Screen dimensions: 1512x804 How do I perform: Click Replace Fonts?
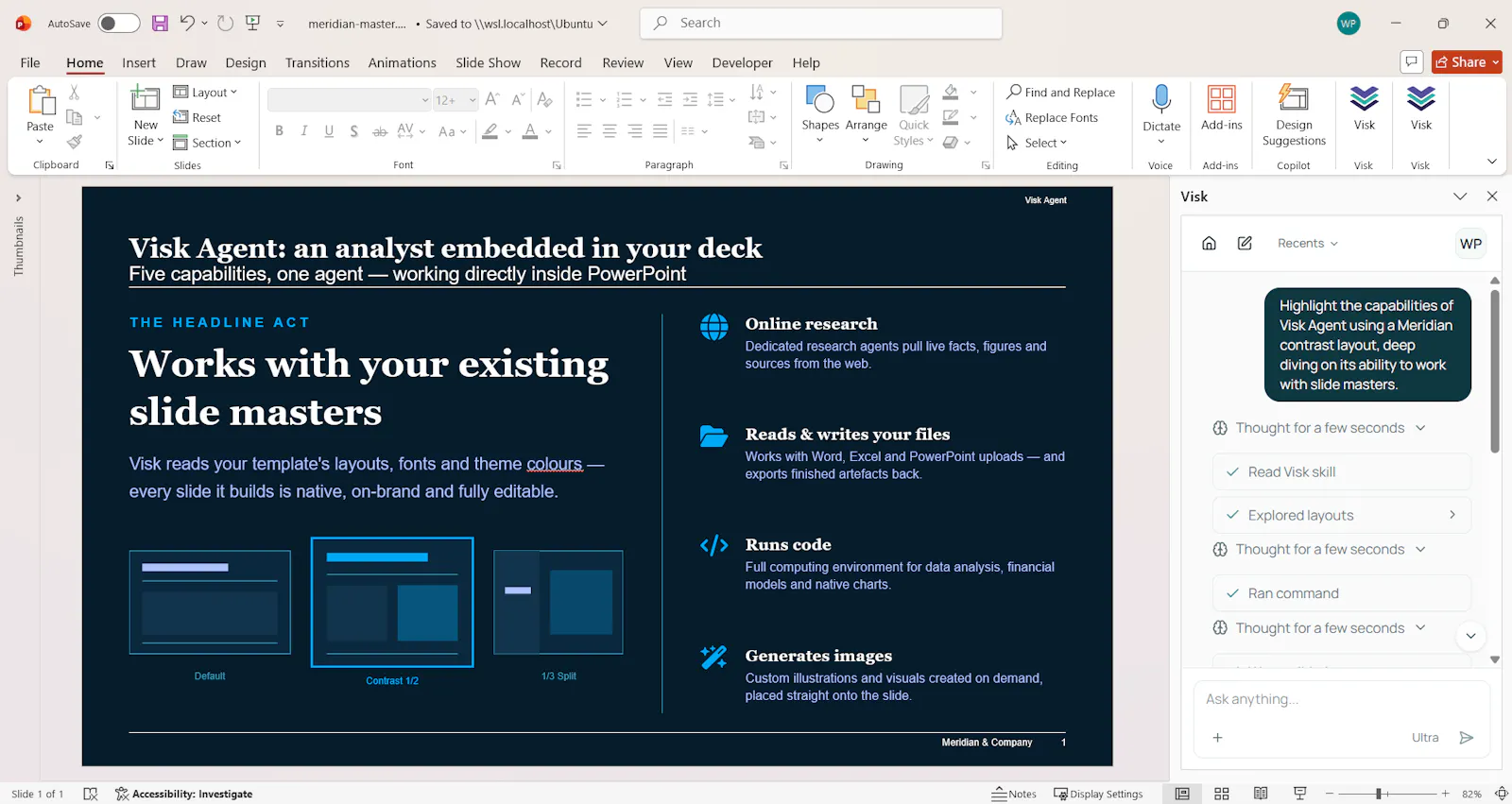[x=1052, y=118]
